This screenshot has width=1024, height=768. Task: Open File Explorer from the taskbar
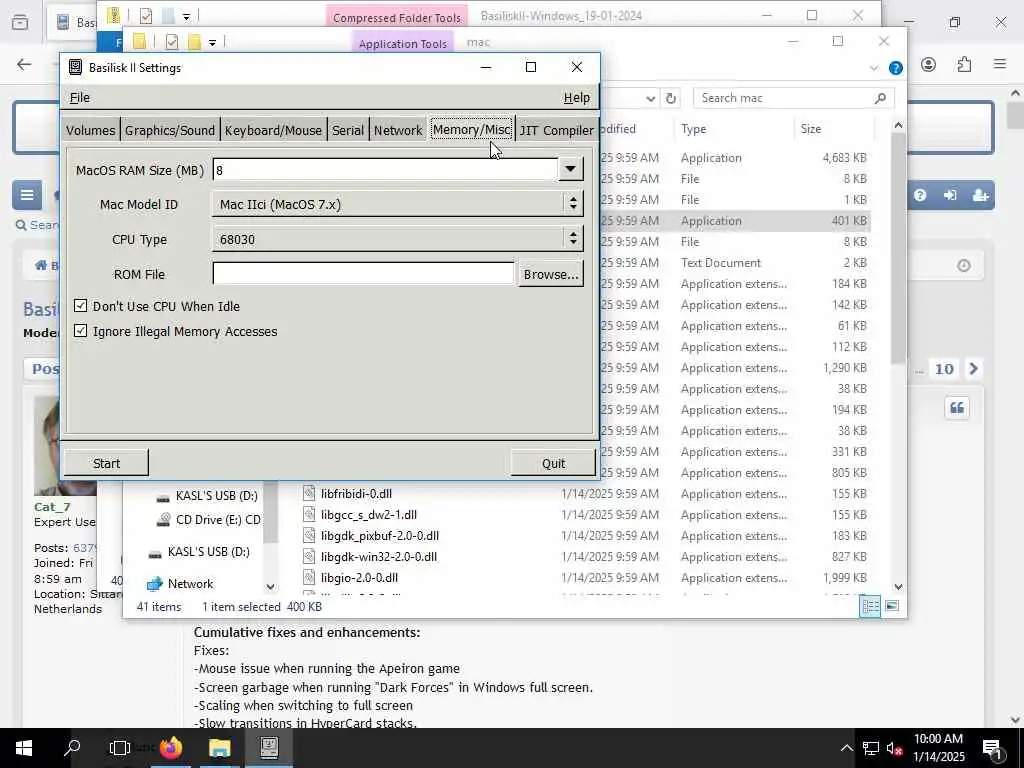click(219, 748)
